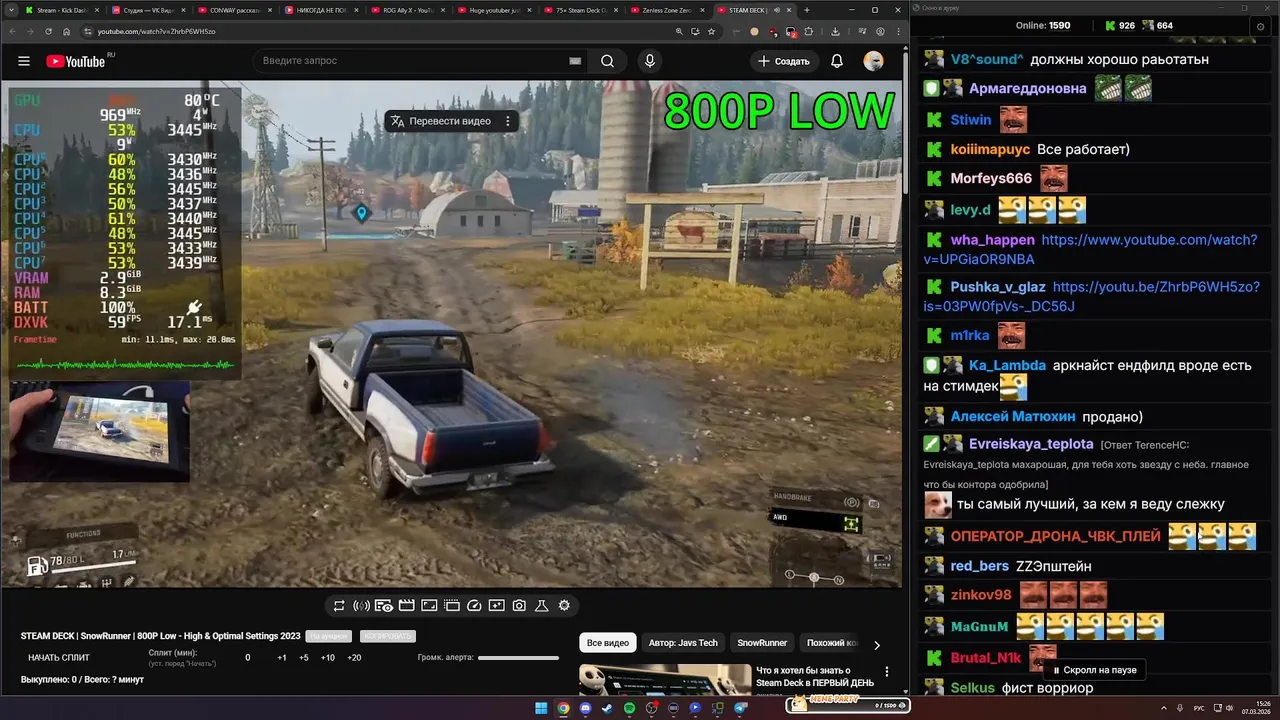Open Windows Start menu
This screenshot has width=1280, height=720.
pyautogui.click(x=541, y=708)
